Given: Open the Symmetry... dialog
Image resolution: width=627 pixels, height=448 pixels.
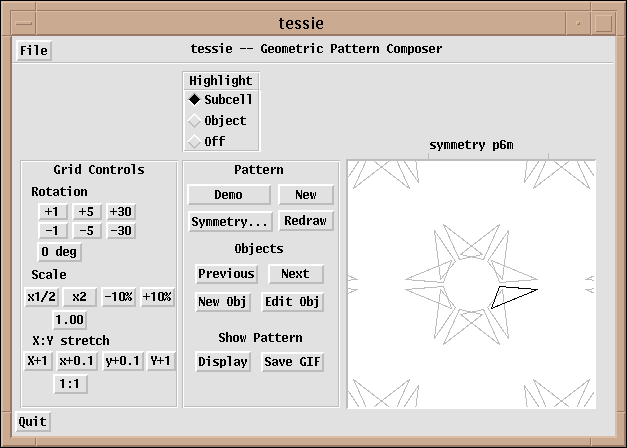Looking at the screenshot, I should pos(230,221).
